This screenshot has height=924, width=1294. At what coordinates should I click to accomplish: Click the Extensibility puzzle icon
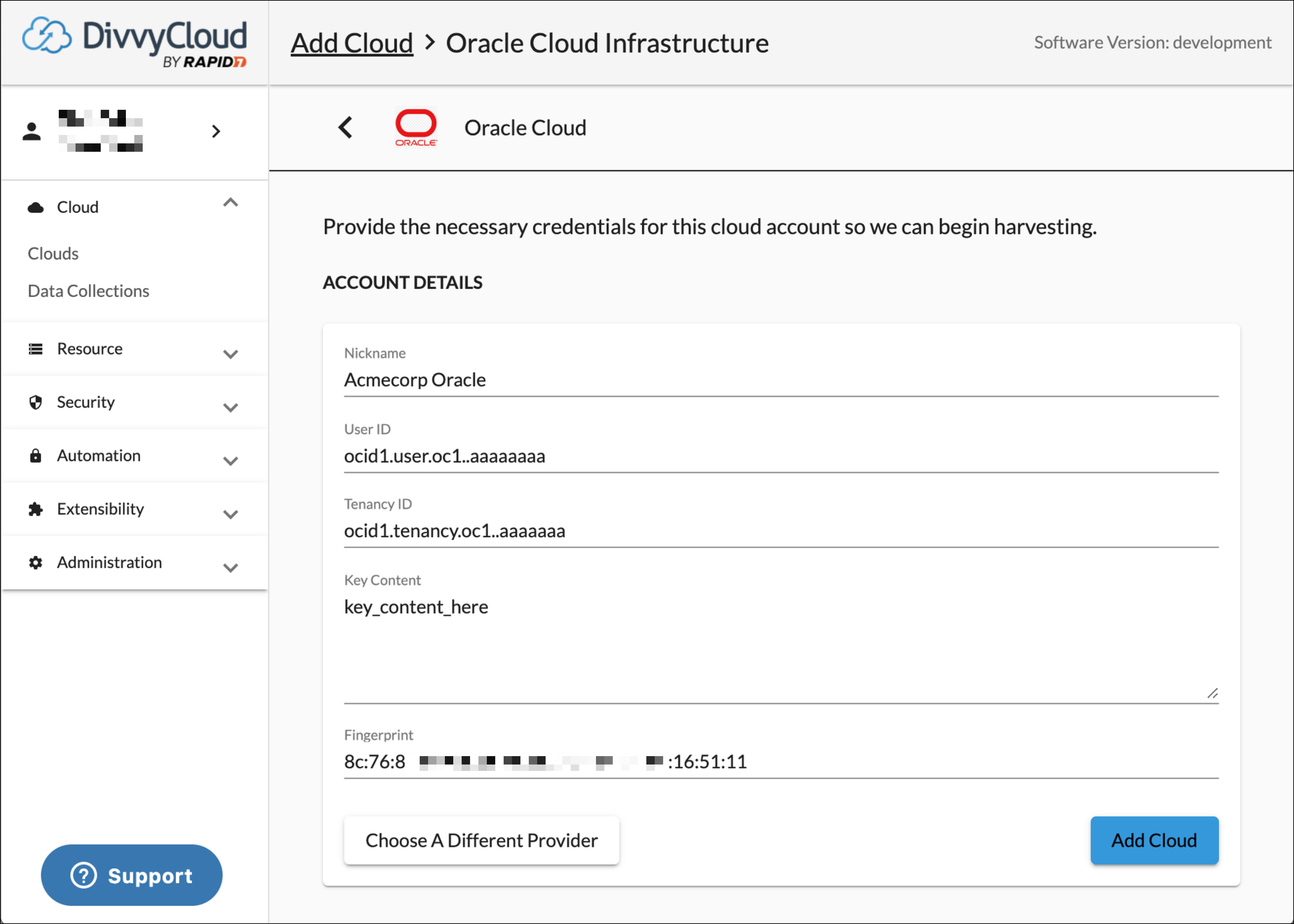point(36,509)
